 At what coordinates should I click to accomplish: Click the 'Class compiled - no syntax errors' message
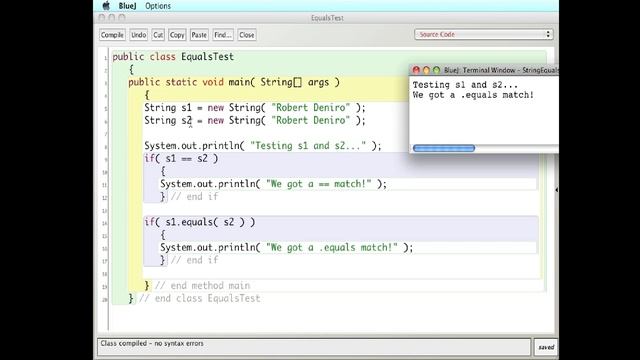point(152,344)
